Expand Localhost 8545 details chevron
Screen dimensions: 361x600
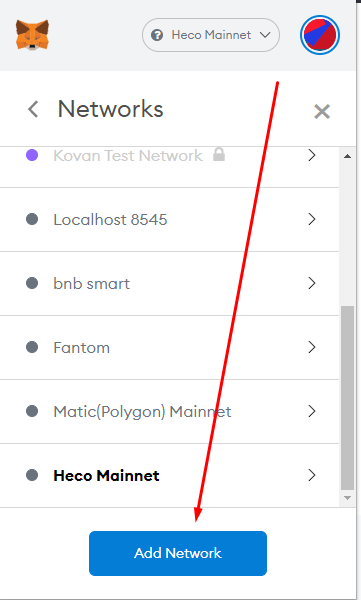(312, 219)
